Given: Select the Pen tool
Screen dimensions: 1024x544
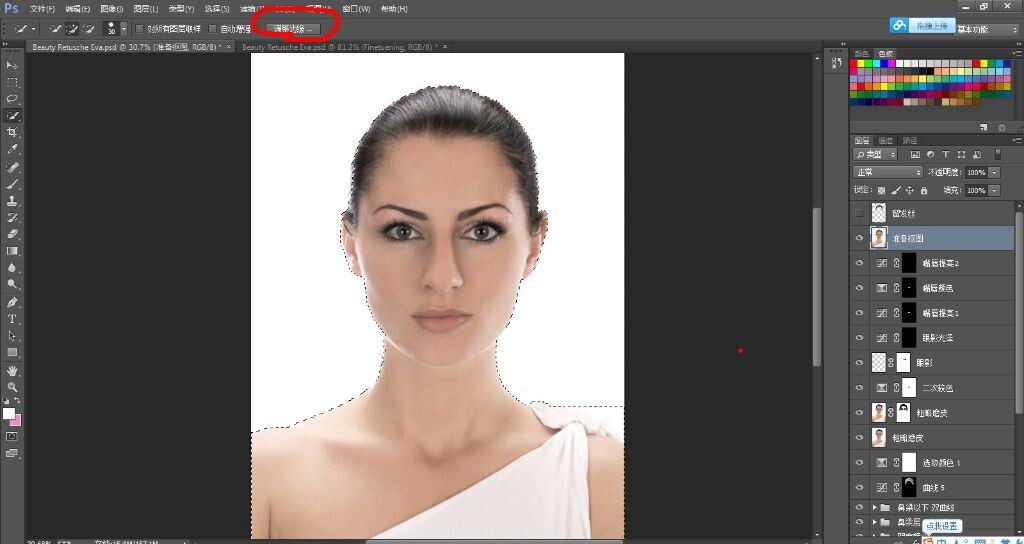Looking at the screenshot, I should [12, 302].
